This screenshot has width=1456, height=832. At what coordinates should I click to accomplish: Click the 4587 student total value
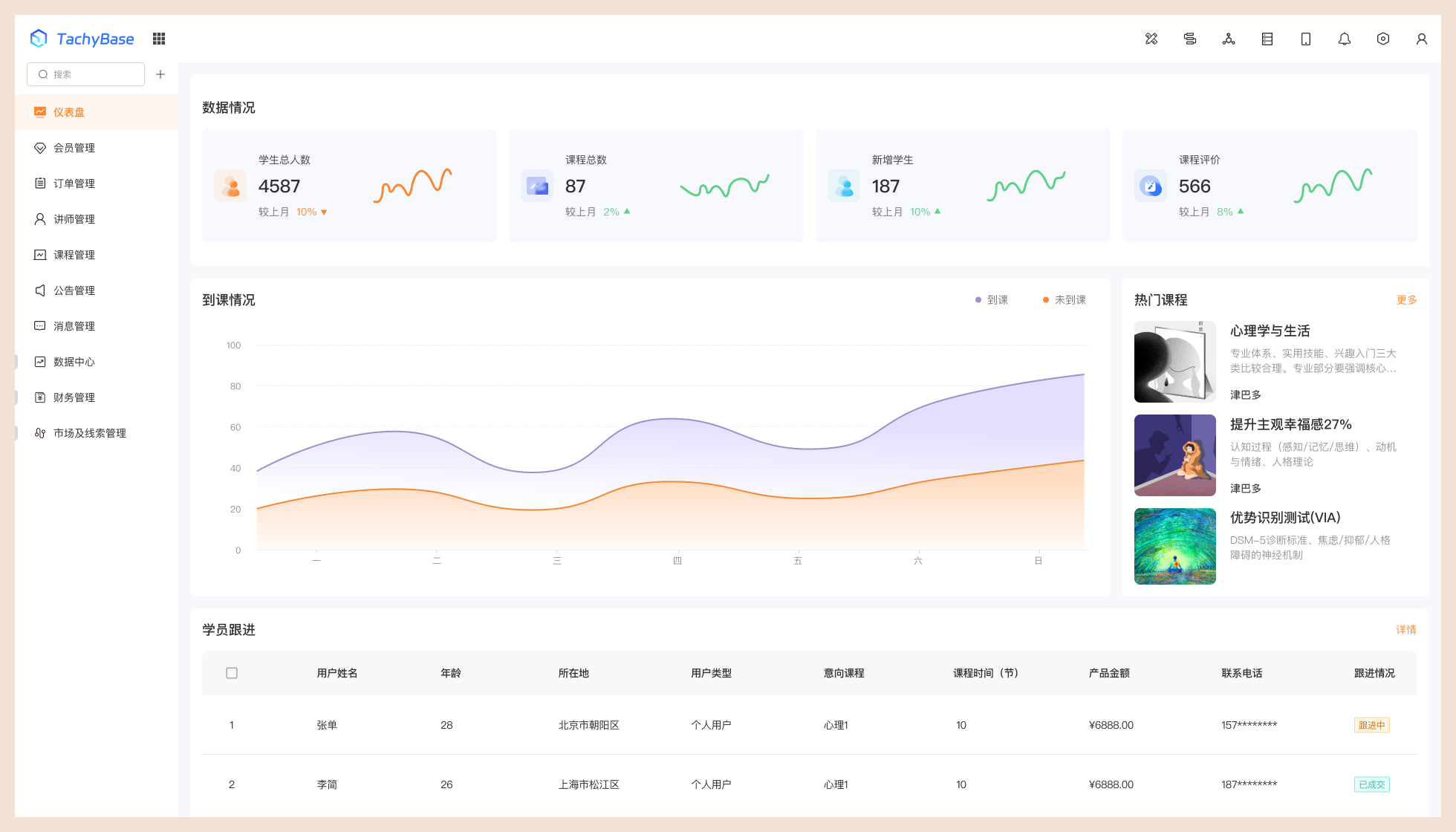tap(279, 186)
